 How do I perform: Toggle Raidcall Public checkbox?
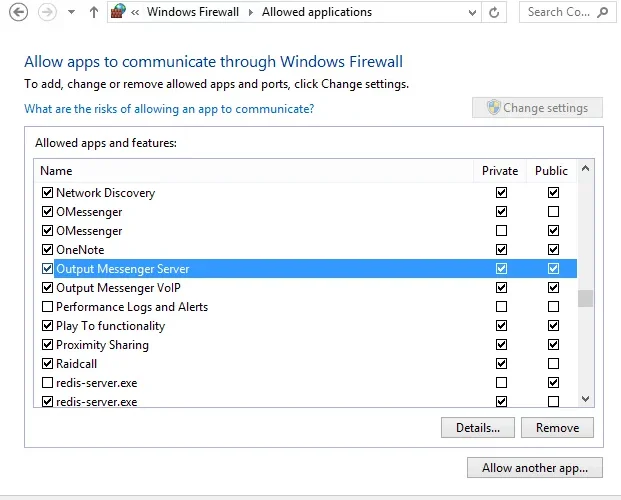point(553,364)
